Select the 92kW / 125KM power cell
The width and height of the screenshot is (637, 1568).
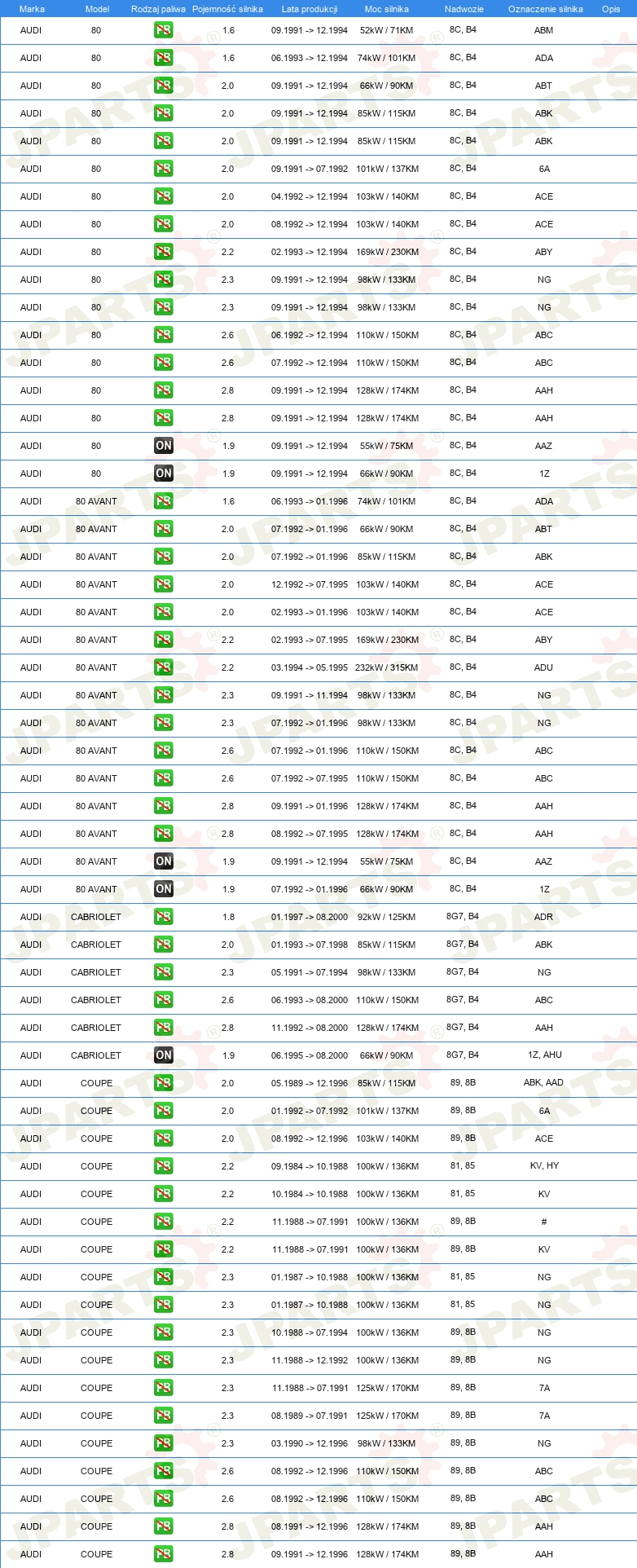click(386, 917)
